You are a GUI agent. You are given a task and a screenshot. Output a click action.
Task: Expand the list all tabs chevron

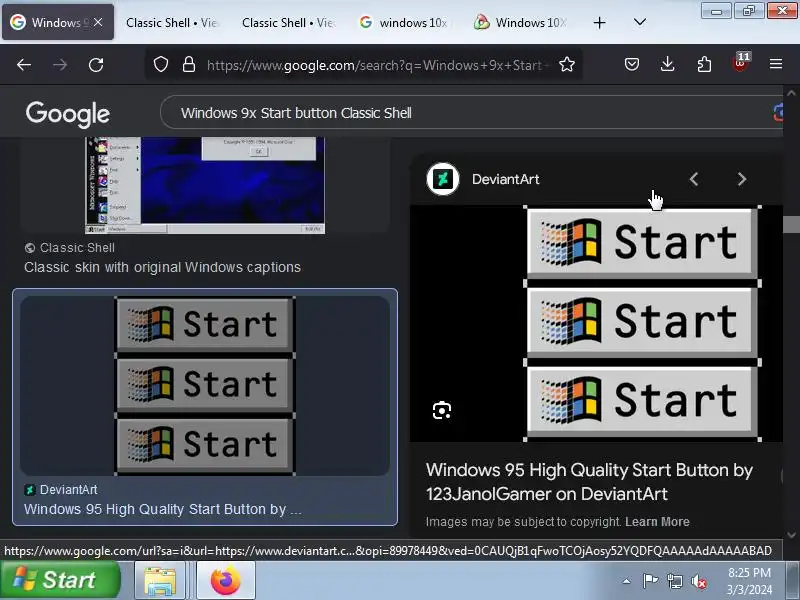click(639, 22)
